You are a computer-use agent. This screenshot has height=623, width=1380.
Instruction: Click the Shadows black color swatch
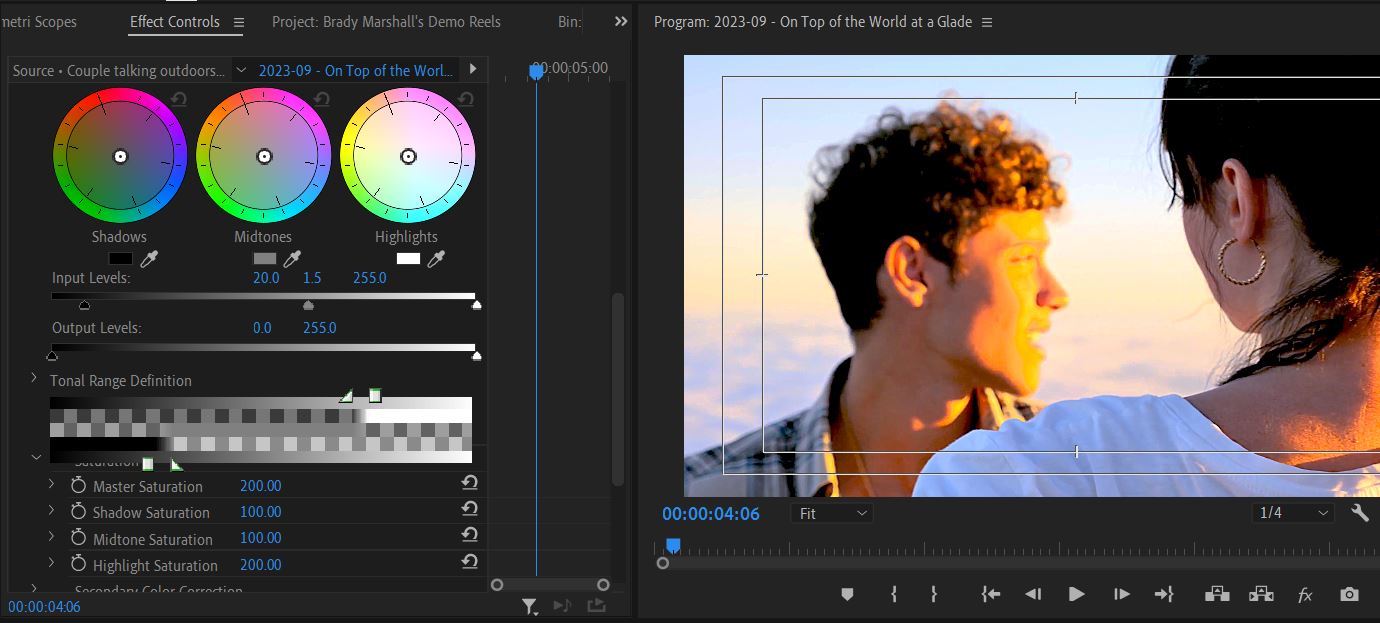pyautogui.click(x=121, y=258)
